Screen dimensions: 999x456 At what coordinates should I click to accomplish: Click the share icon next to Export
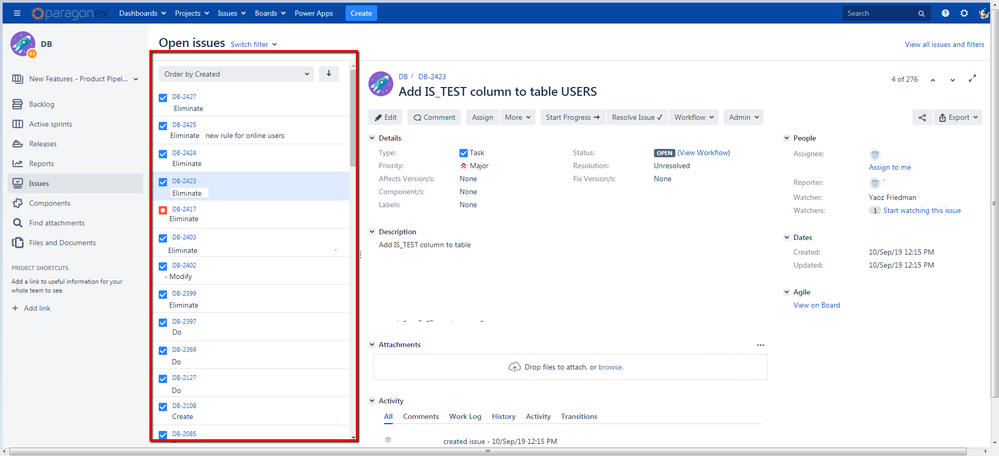(922, 117)
